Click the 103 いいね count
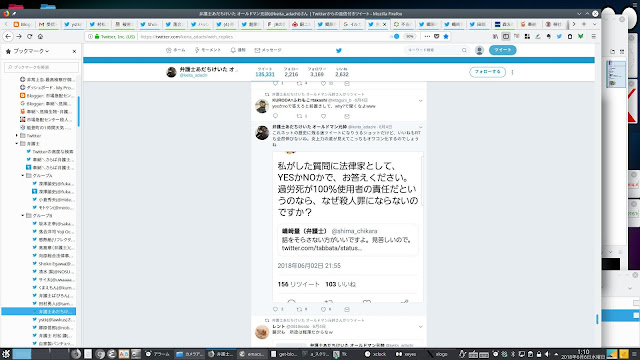This screenshot has width=640, height=360. tap(340, 284)
